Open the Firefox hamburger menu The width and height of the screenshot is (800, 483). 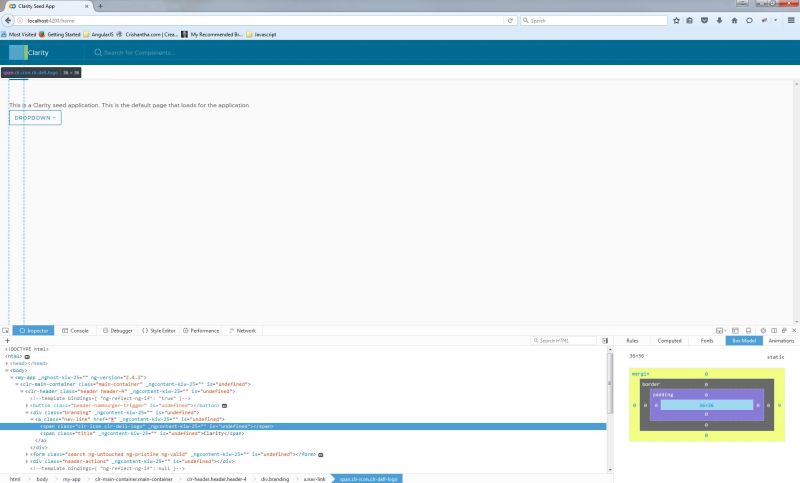tap(791, 20)
